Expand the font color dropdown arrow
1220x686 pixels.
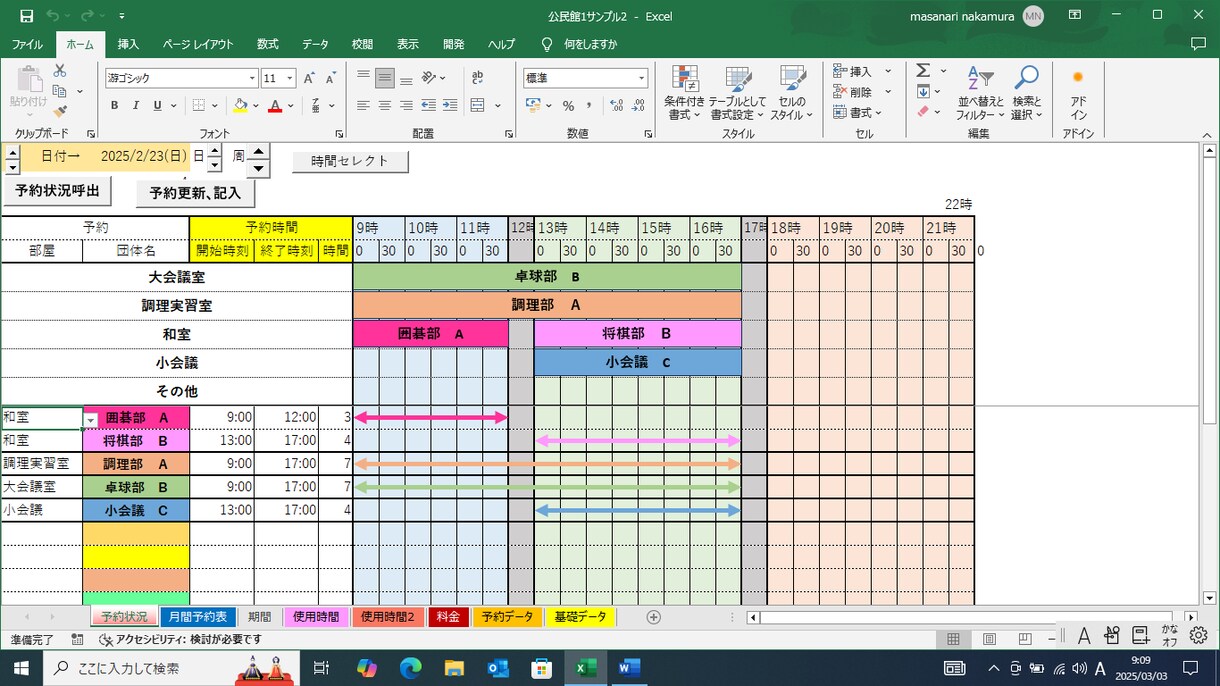[291, 105]
